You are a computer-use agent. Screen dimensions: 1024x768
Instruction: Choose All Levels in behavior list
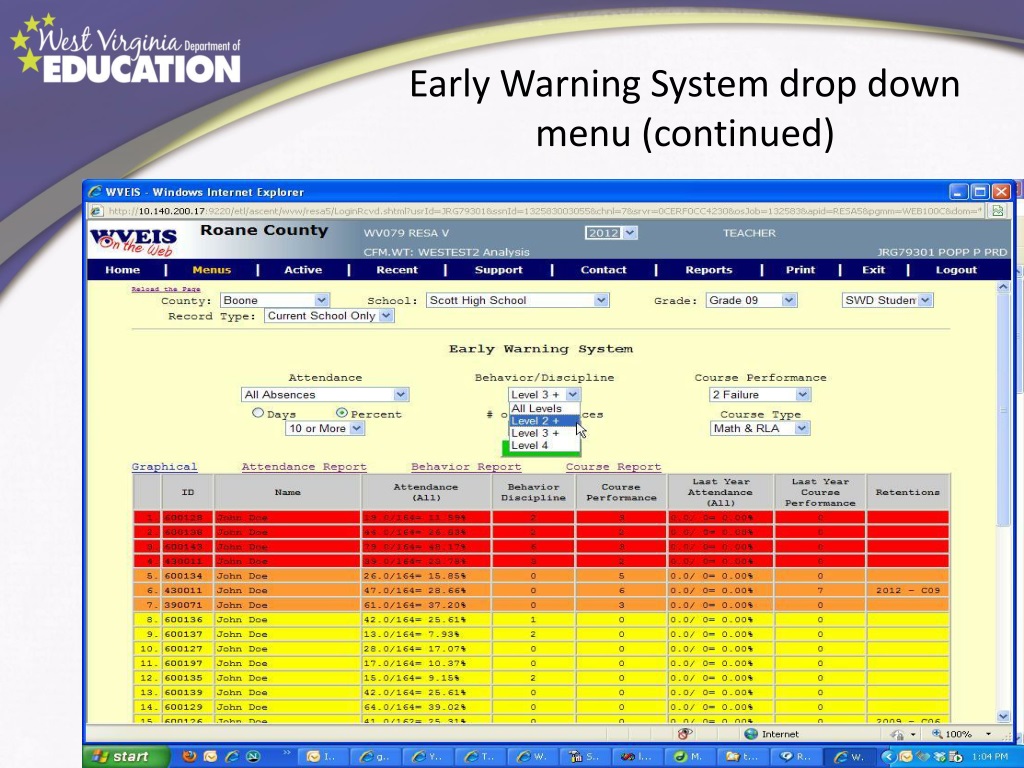point(544,408)
